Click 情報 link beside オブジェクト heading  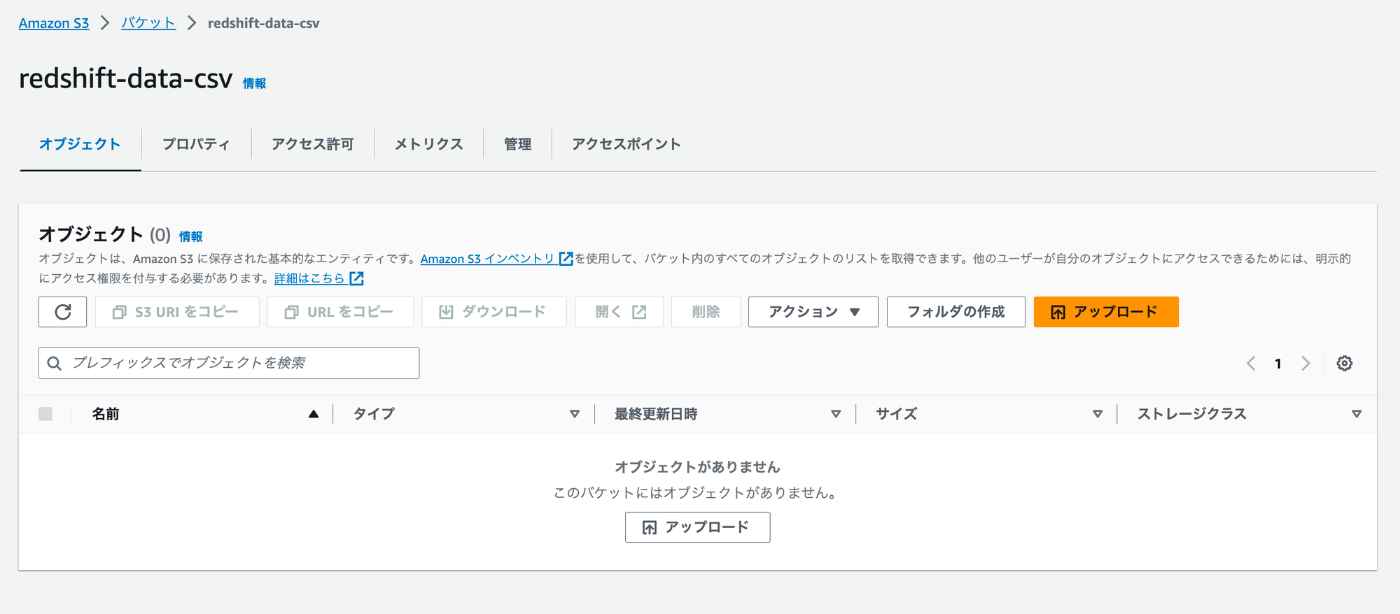(x=191, y=237)
